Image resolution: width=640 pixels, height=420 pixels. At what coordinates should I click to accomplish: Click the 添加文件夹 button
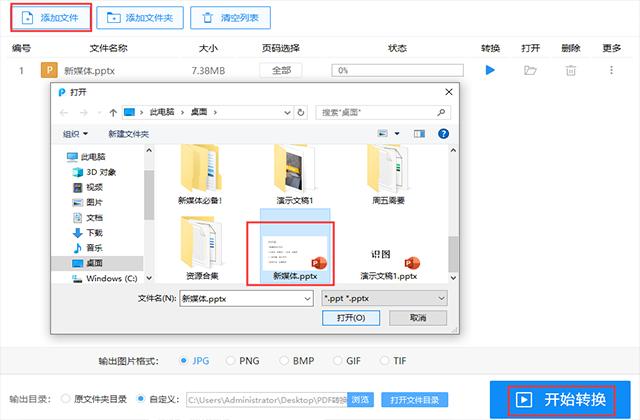(x=140, y=18)
